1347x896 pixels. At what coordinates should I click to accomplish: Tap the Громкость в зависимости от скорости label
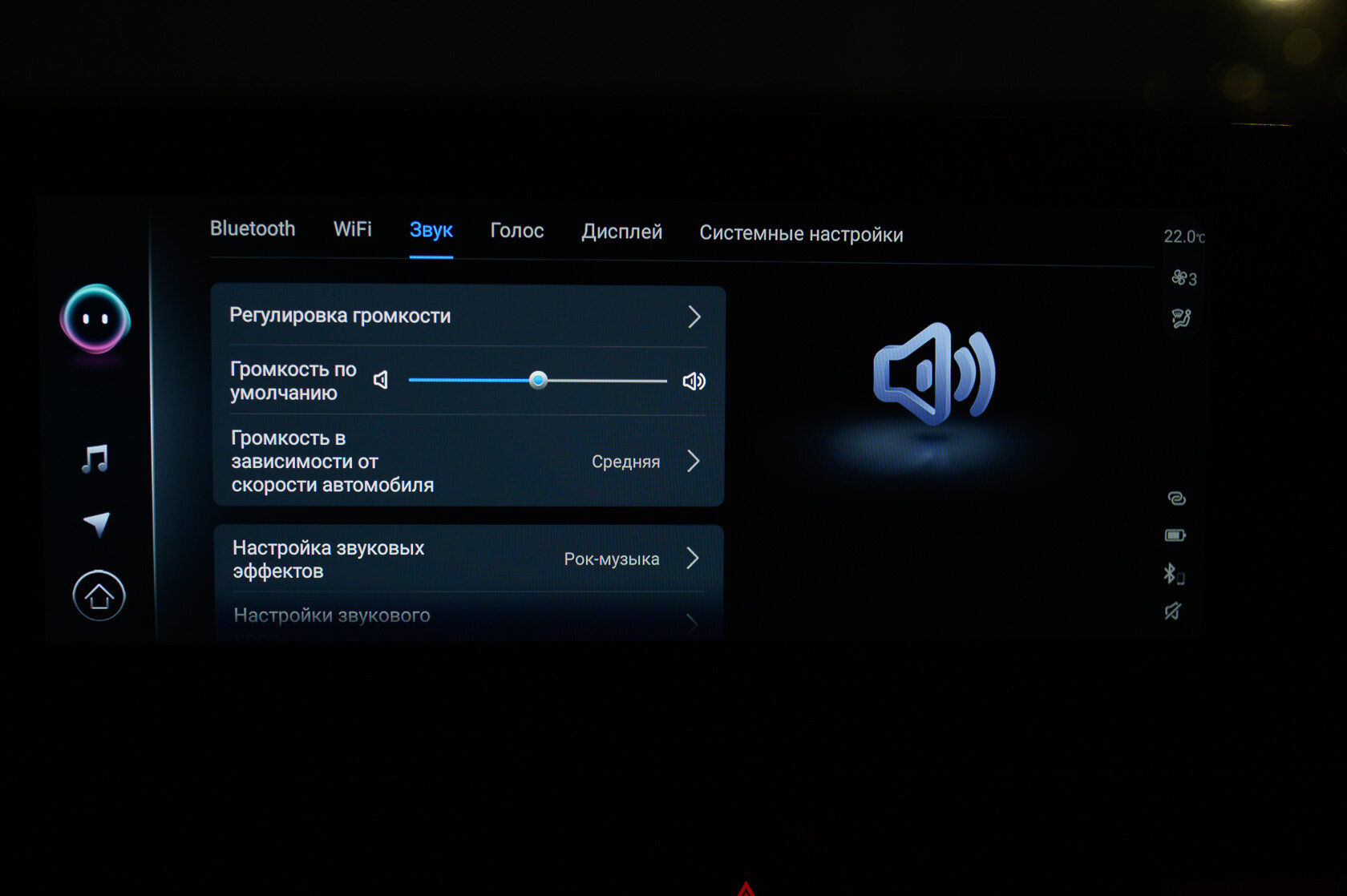[x=332, y=461]
